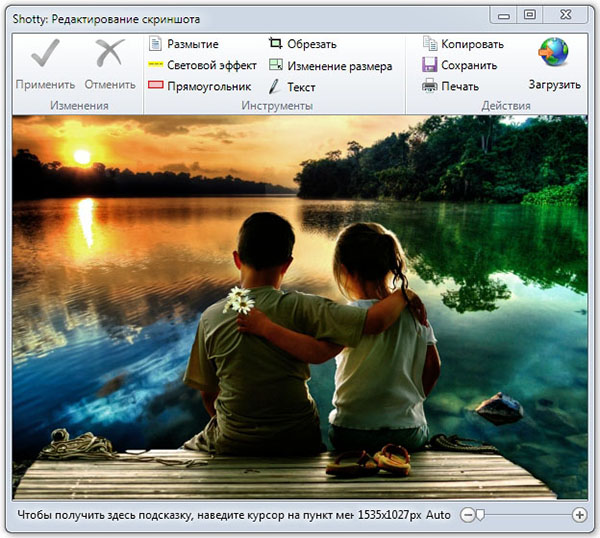Select the Прямоугольник rectangle tool
This screenshot has width=600, height=538.
199,86
